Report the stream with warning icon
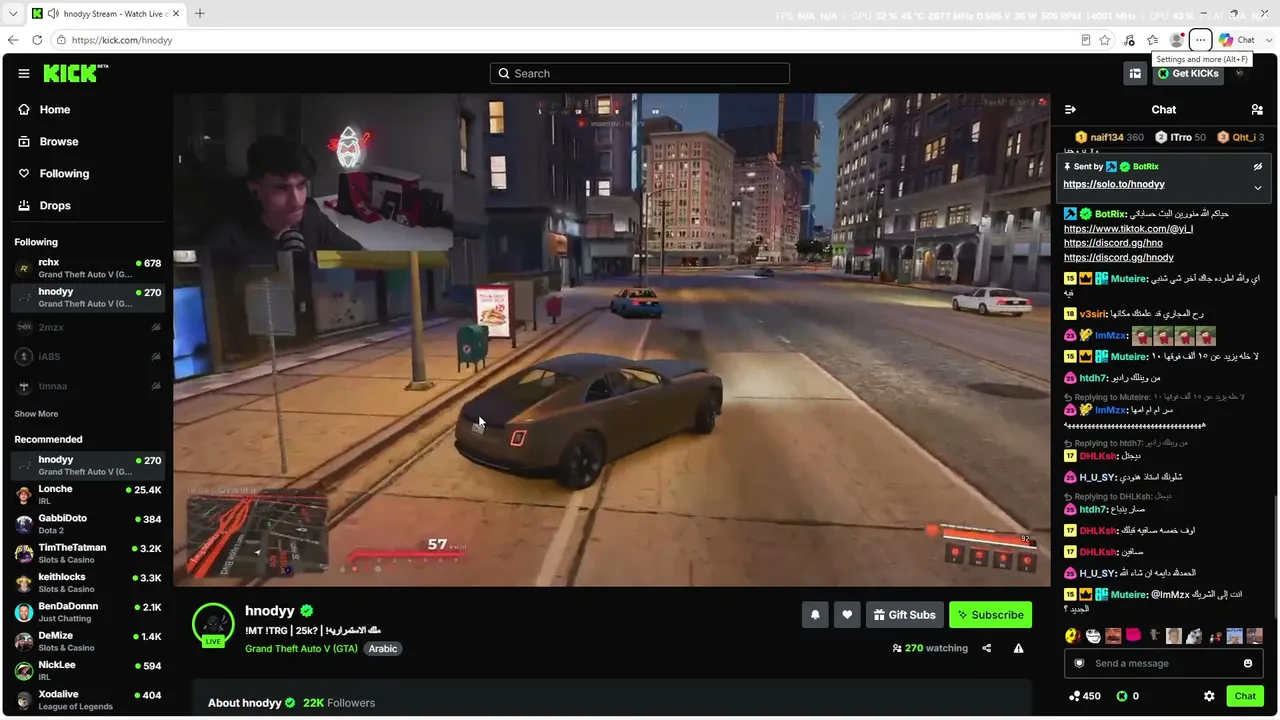 click(1018, 648)
